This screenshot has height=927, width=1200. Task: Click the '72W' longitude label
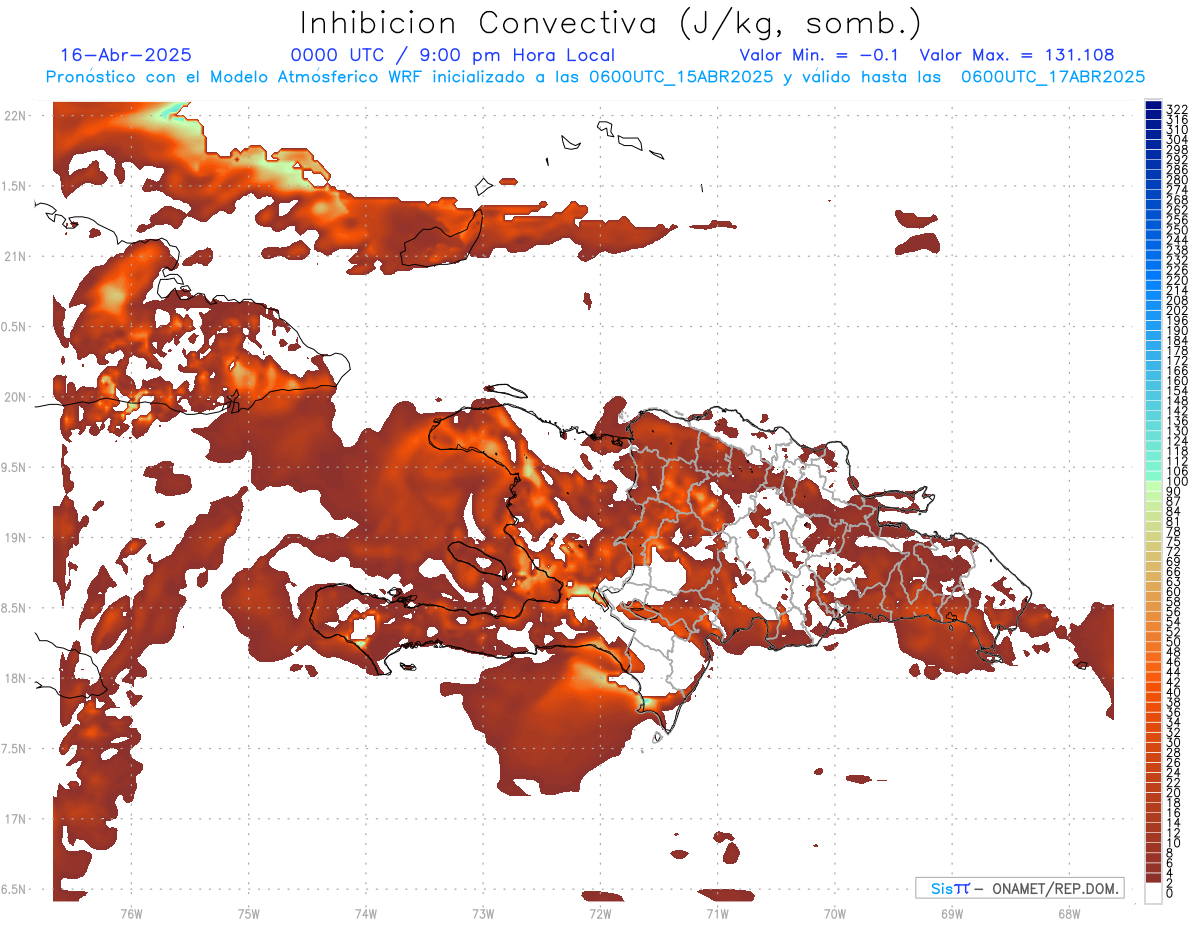pyautogui.click(x=600, y=913)
